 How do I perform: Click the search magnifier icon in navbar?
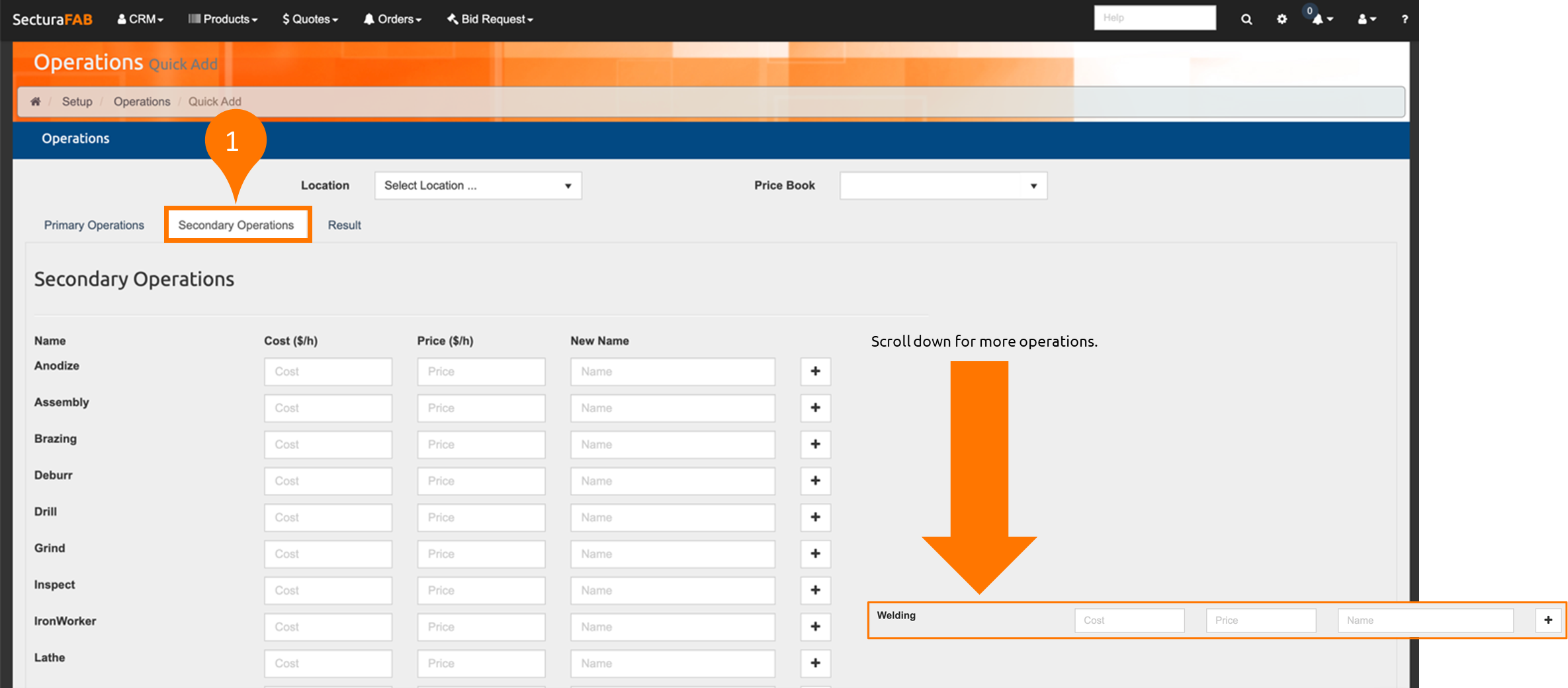coord(1246,19)
